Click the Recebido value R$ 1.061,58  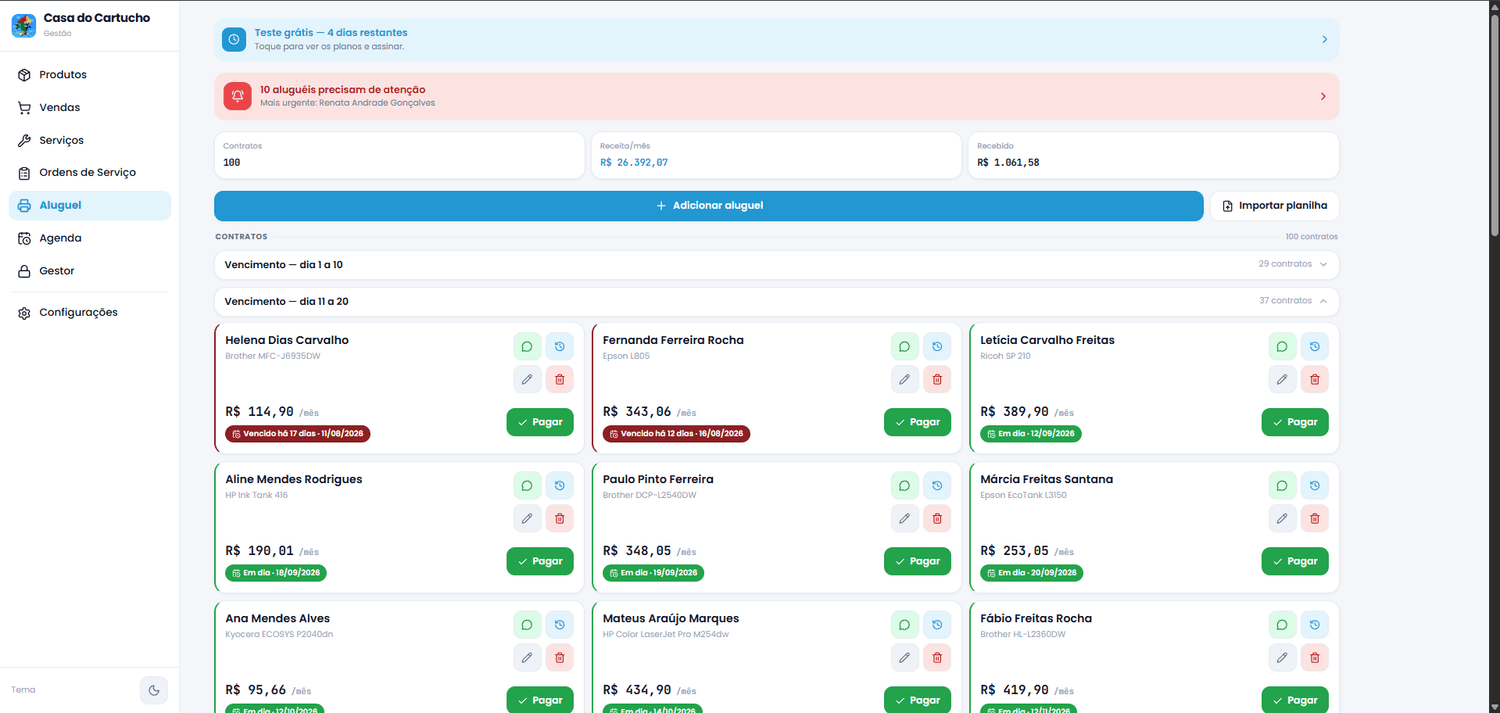point(1008,162)
